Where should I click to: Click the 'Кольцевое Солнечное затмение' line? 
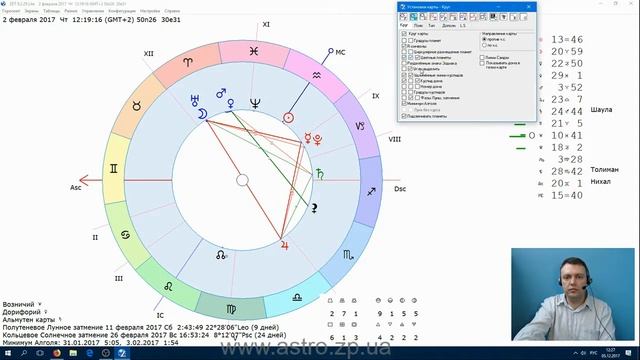(144, 335)
